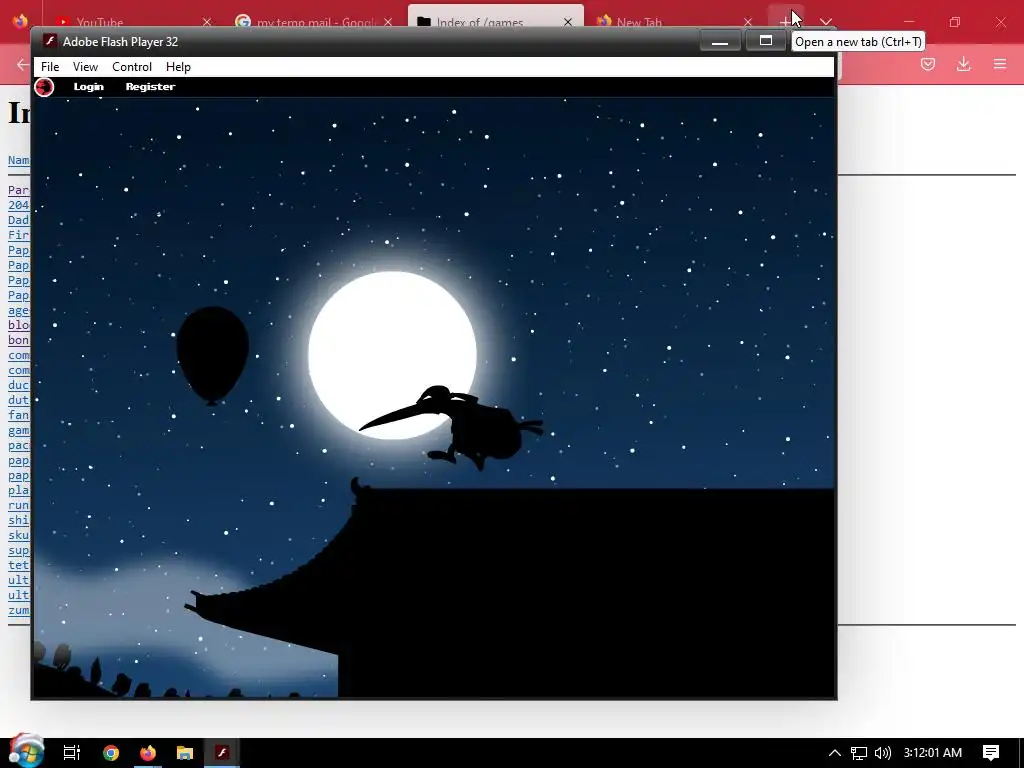1024x768 pixels.
Task: Switch to Firefox from the taskbar
Action: pyautogui.click(x=148, y=753)
